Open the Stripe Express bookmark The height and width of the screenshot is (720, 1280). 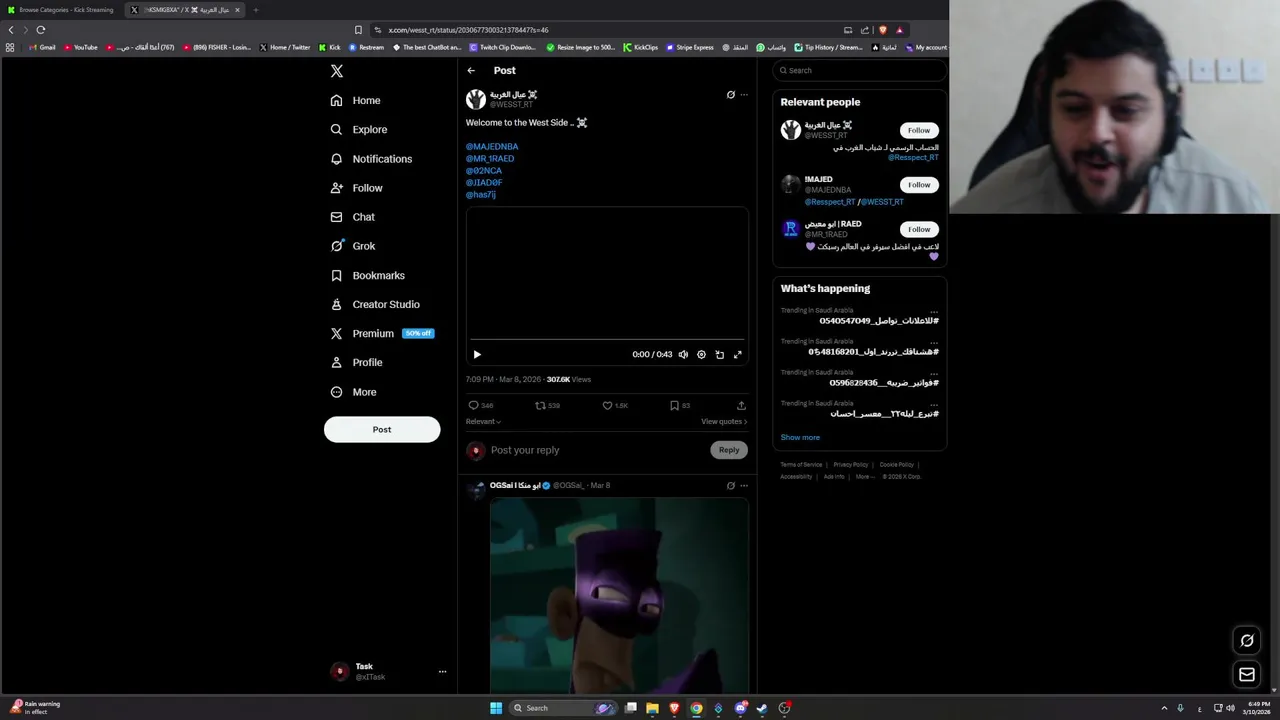point(689,47)
